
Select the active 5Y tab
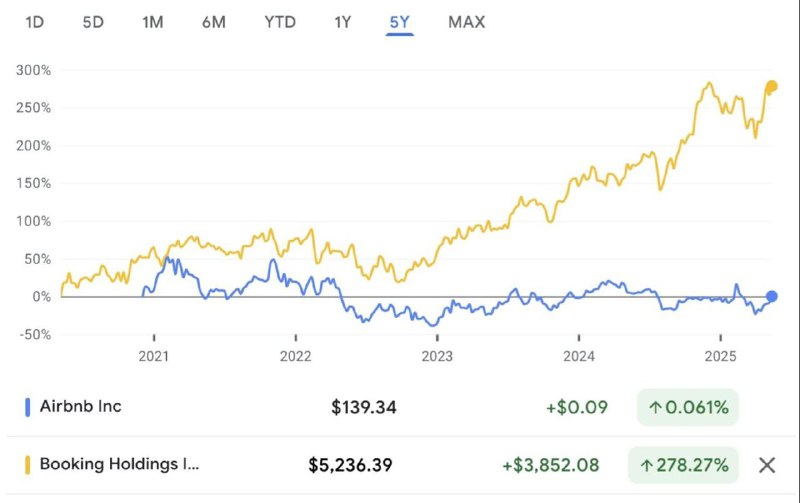point(399,22)
